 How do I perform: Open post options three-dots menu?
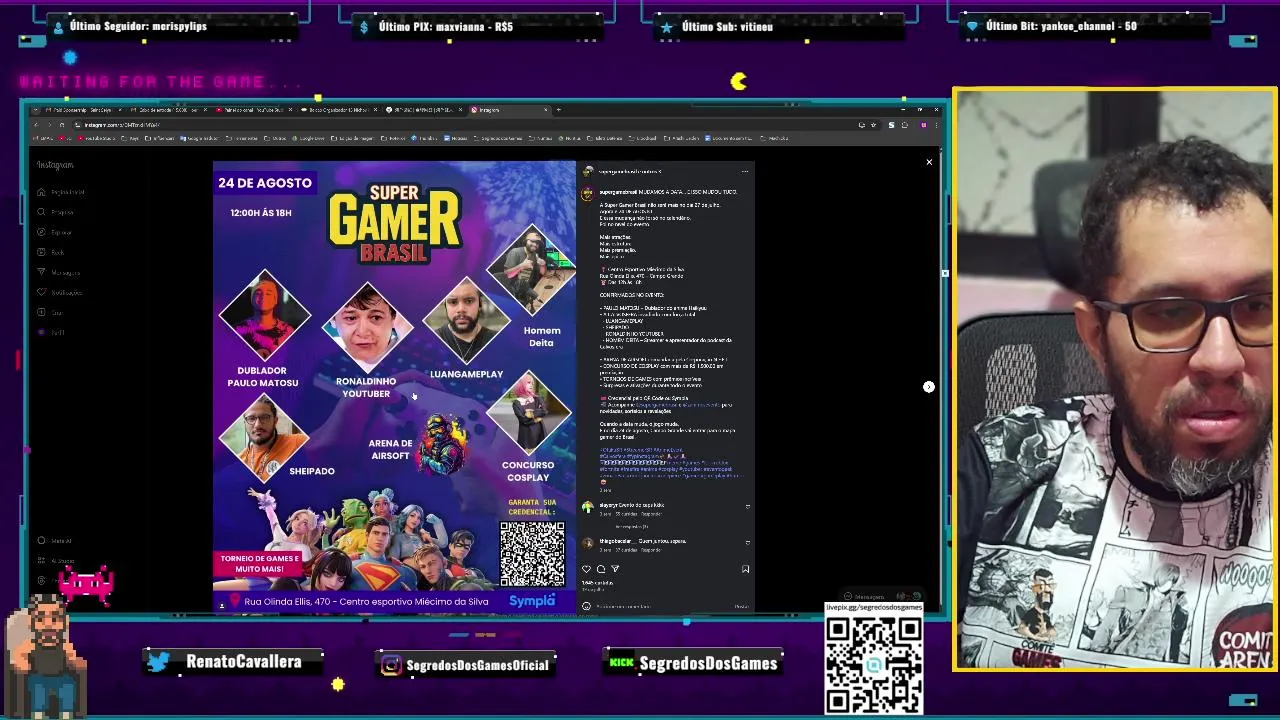(x=744, y=172)
